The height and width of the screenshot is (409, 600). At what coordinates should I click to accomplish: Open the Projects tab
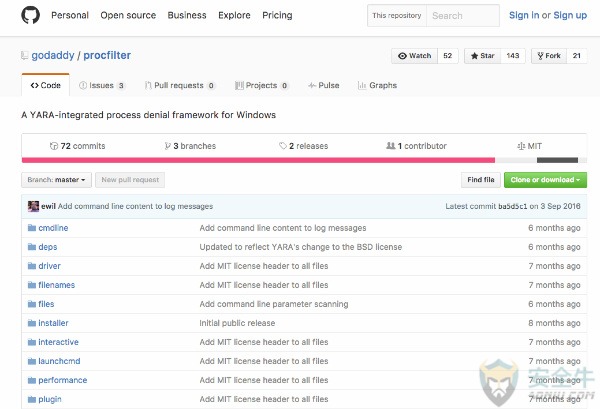coord(261,86)
